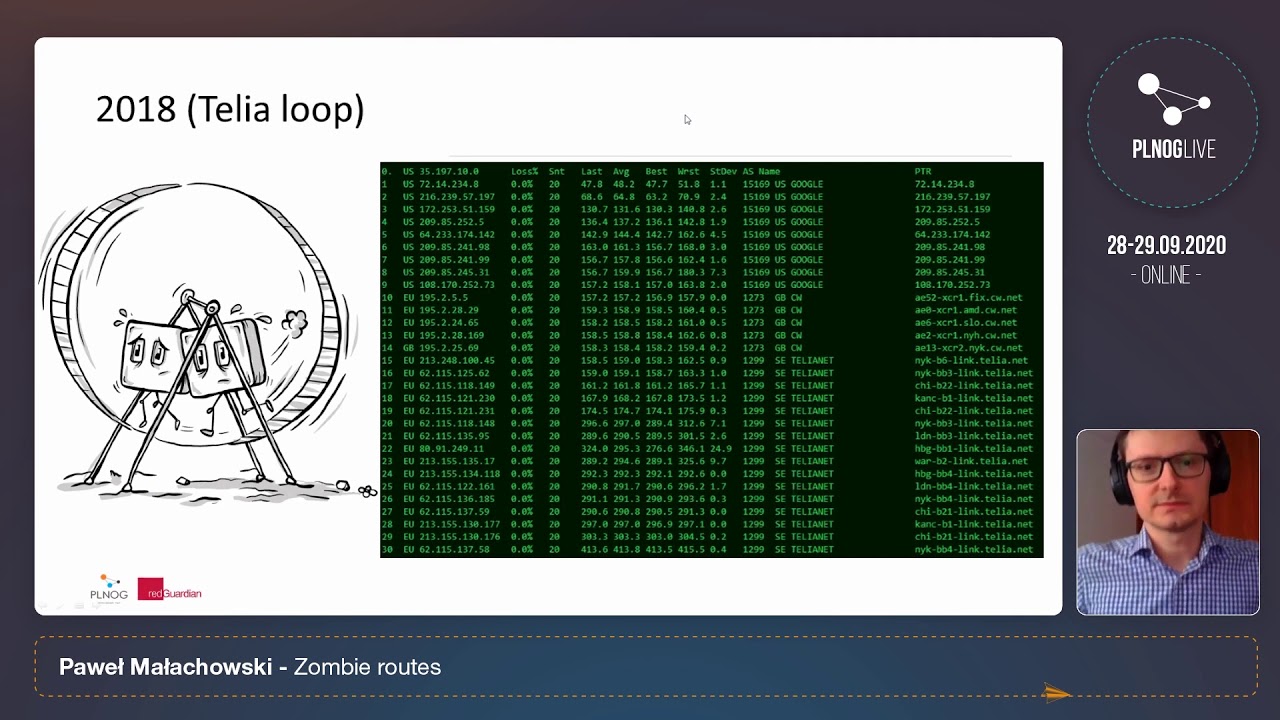
Task: Click host address "62.115.122.161"
Action: (457, 486)
